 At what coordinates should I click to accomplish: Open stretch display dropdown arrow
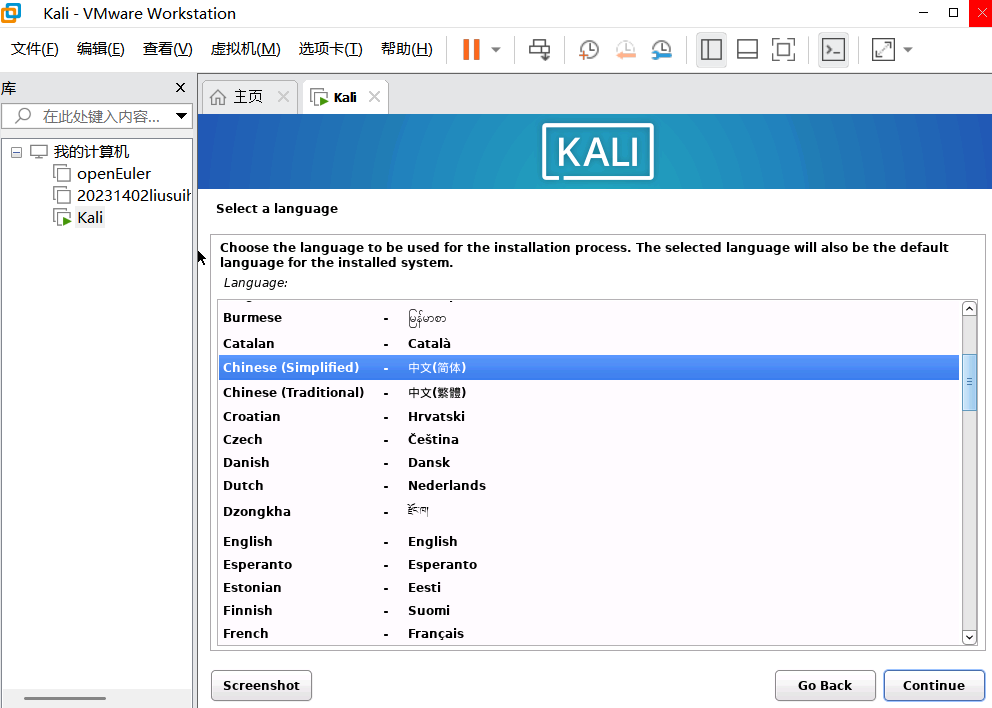[908, 49]
